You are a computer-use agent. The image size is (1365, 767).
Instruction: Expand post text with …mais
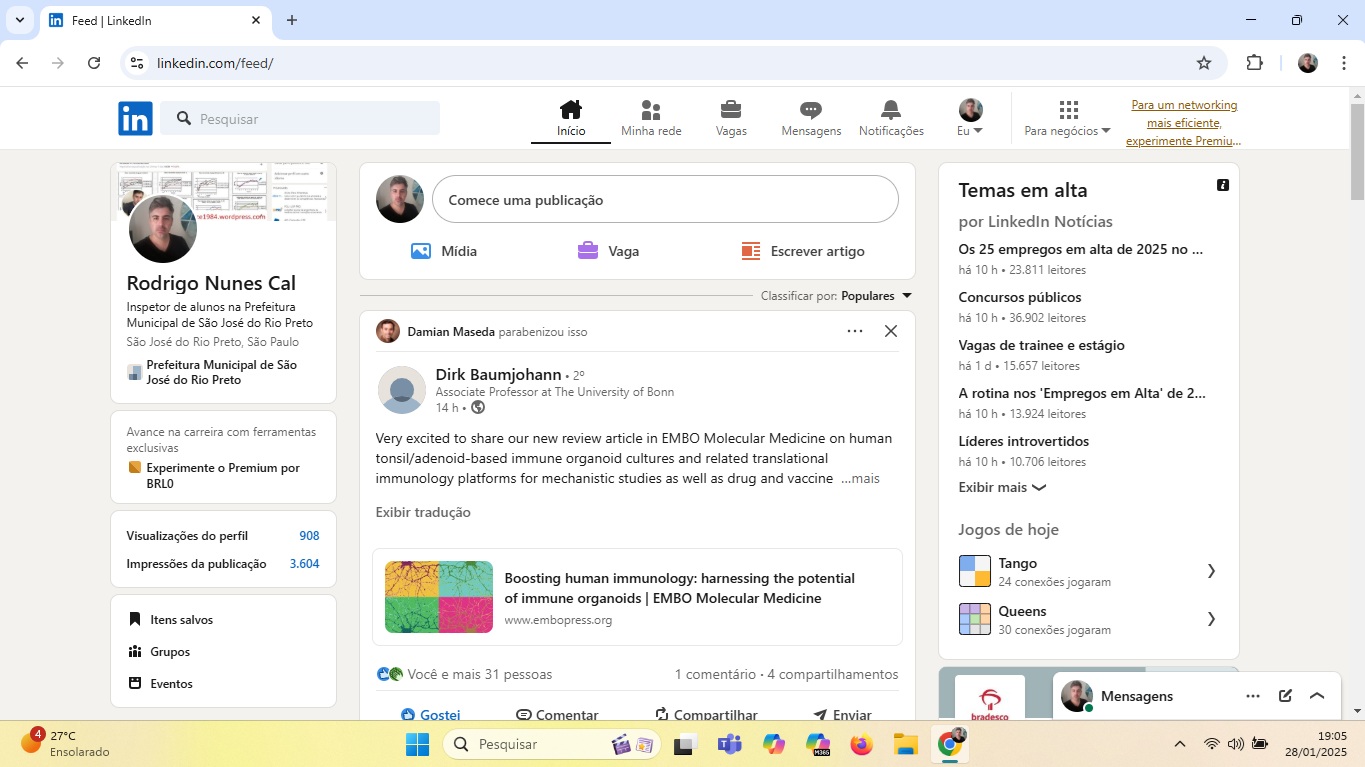pyautogui.click(x=860, y=478)
